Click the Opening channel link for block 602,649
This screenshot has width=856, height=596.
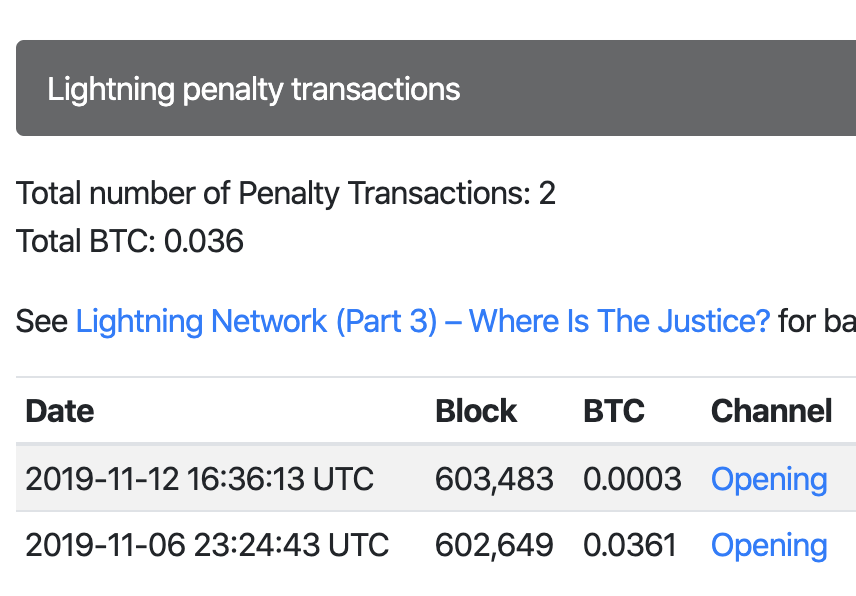[769, 545]
